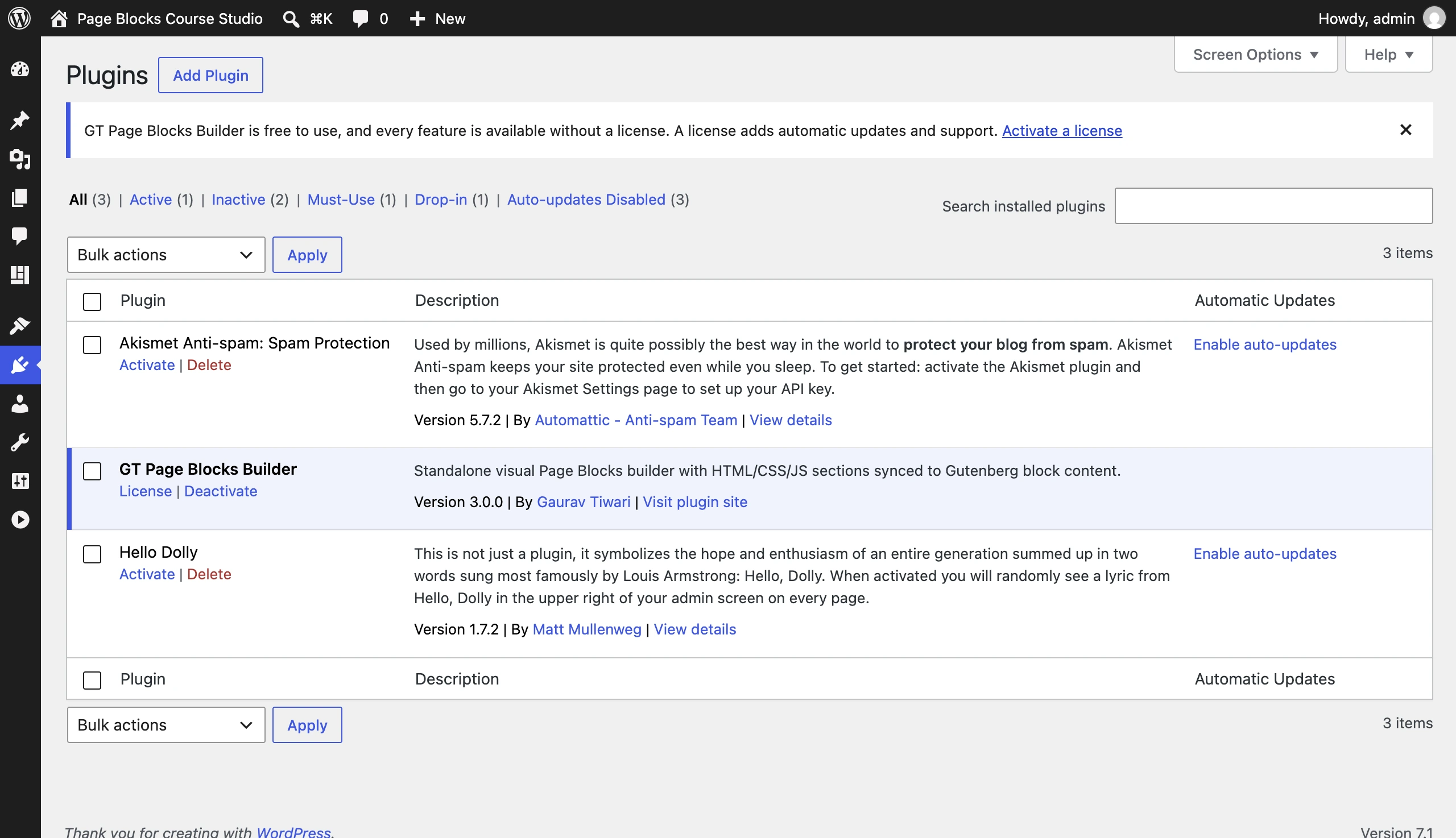Open the Tools wrench sidebar icon
This screenshot has width=1456, height=838.
(x=20, y=442)
